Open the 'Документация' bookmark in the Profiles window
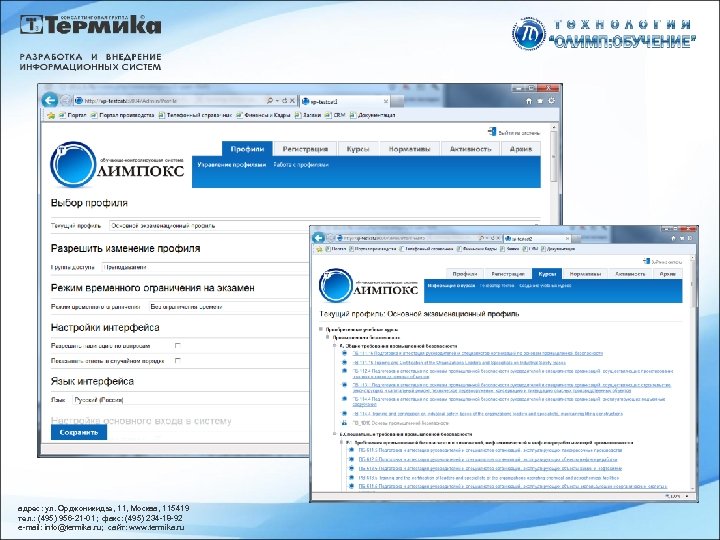 coord(372,115)
